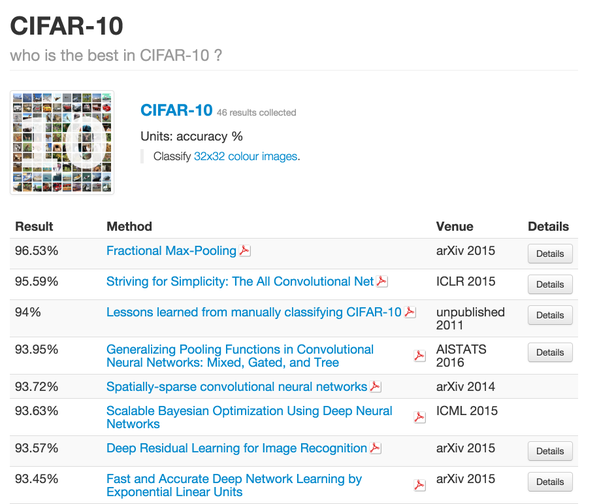Select the 93.57% result value
This screenshot has height=504, width=599.
tap(37, 448)
